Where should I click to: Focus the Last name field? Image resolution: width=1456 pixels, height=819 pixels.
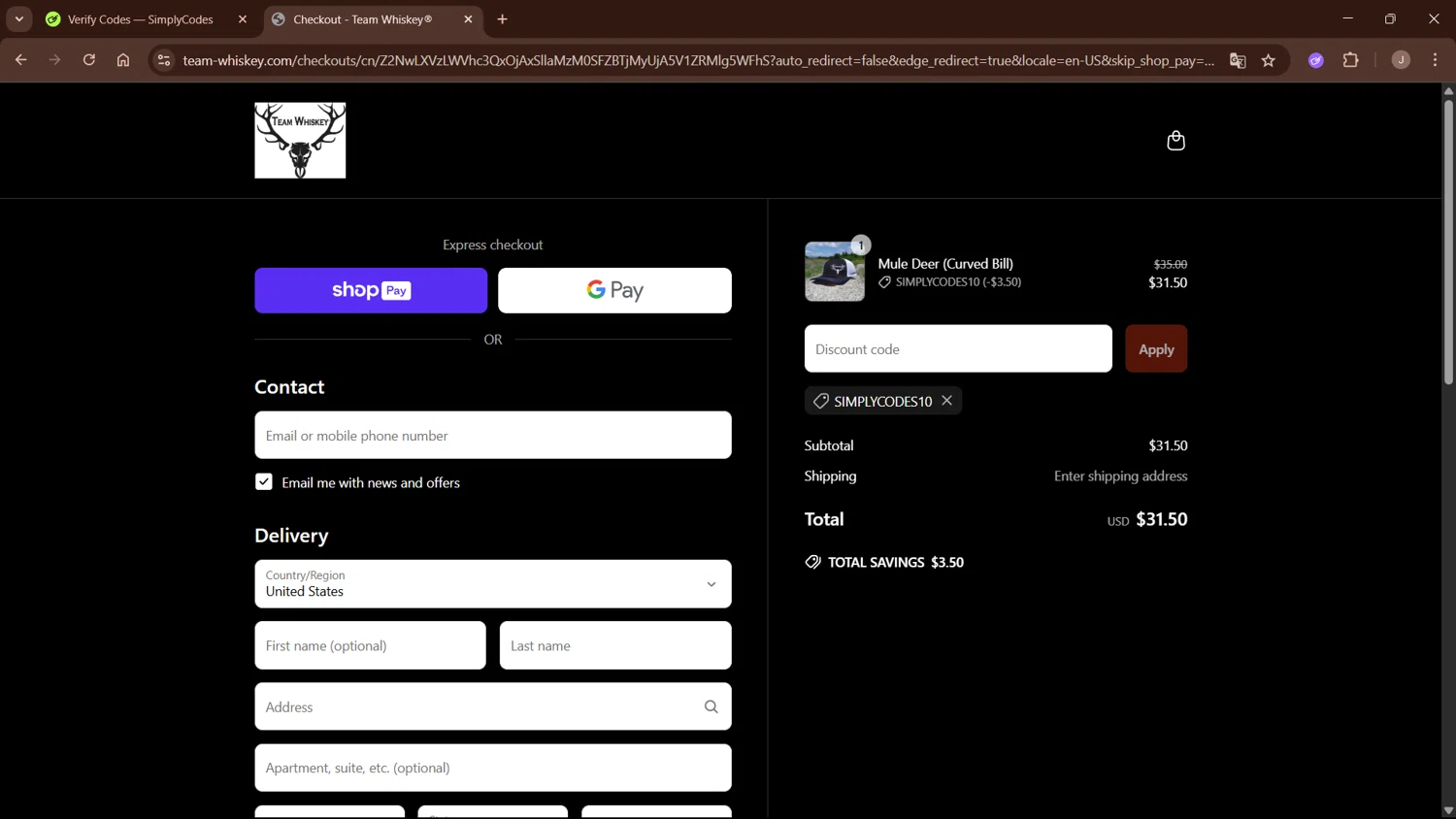coord(615,646)
